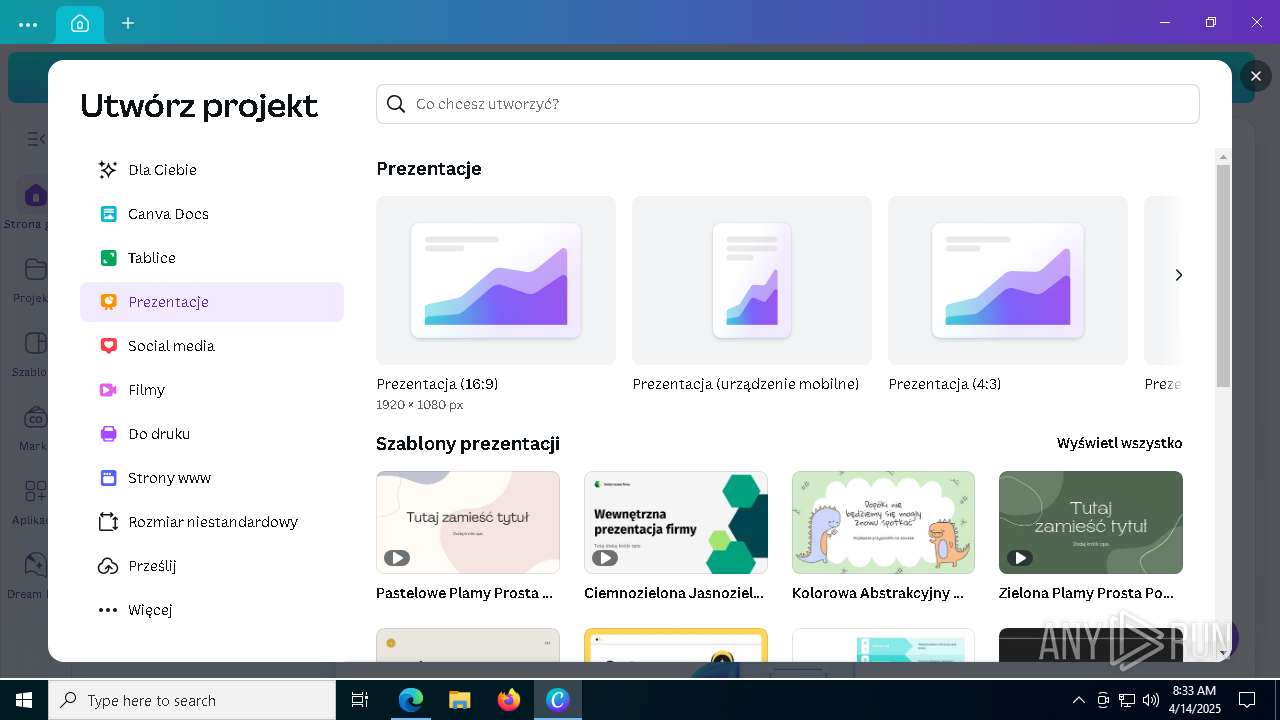This screenshot has width=1280, height=720.
Task: Select Canva app in taskbar
Action: (558, 700)
